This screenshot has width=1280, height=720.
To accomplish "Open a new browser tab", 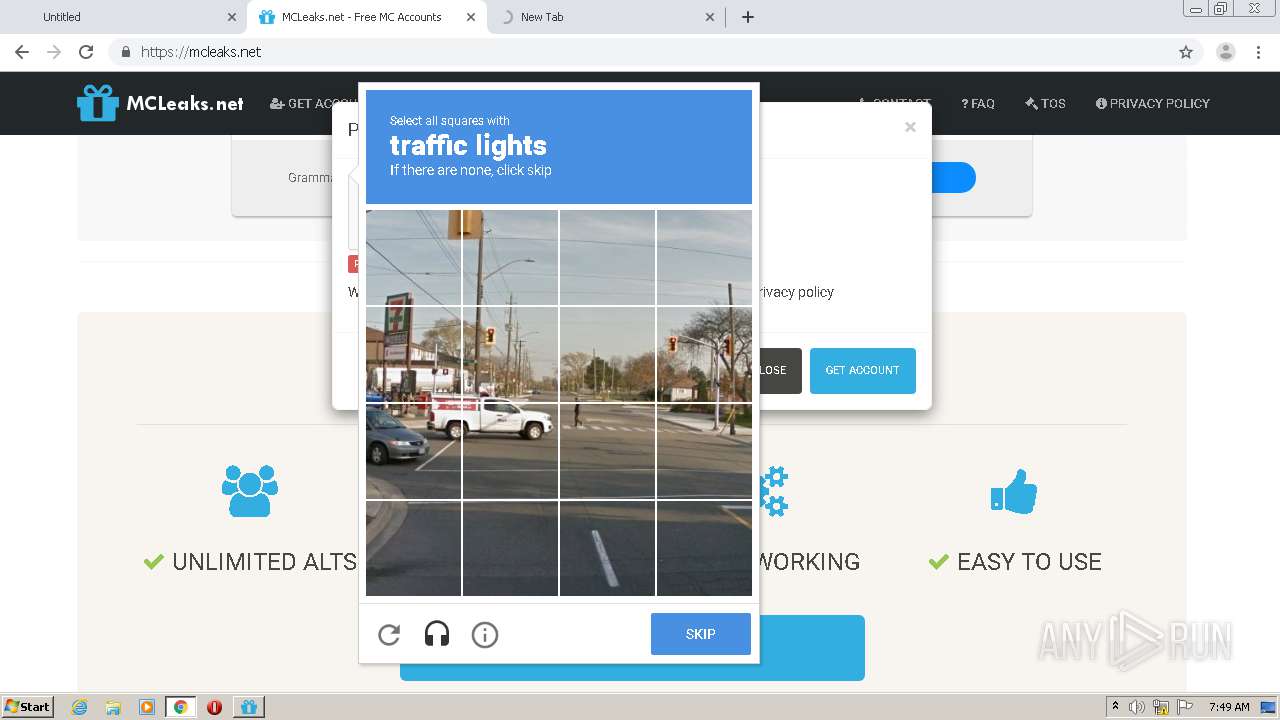I will tap(748, 17).
